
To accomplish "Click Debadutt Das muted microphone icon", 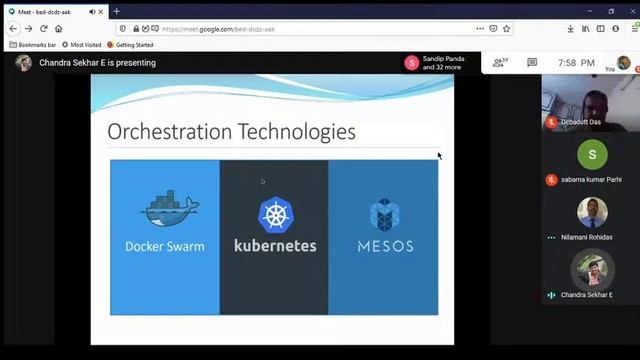I will (551, 122).
